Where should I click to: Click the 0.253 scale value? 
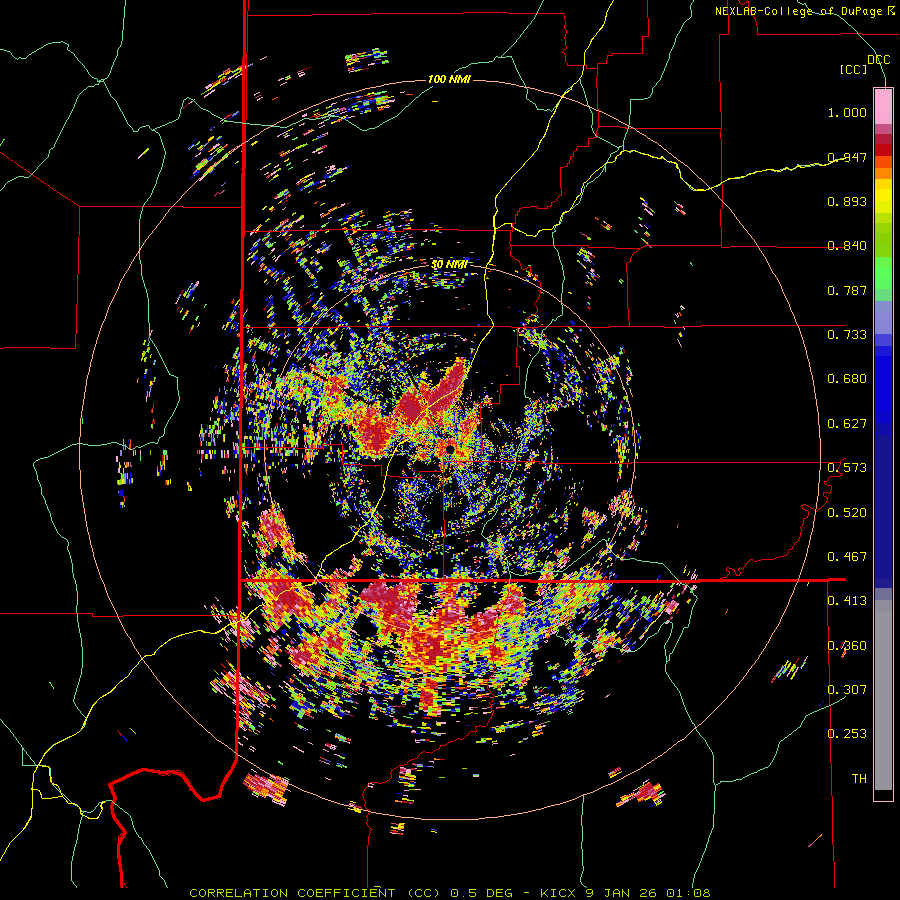pos(847,734)
